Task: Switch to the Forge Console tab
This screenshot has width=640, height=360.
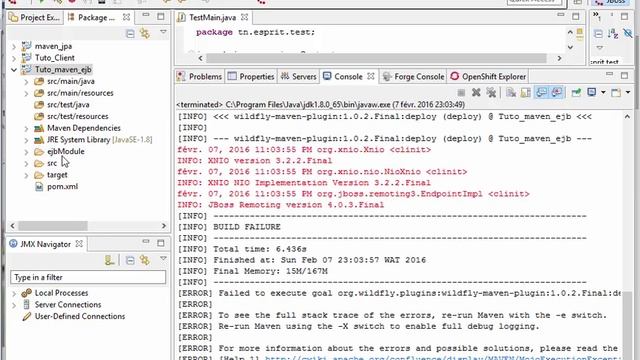Action: click(x=413, y=76)
